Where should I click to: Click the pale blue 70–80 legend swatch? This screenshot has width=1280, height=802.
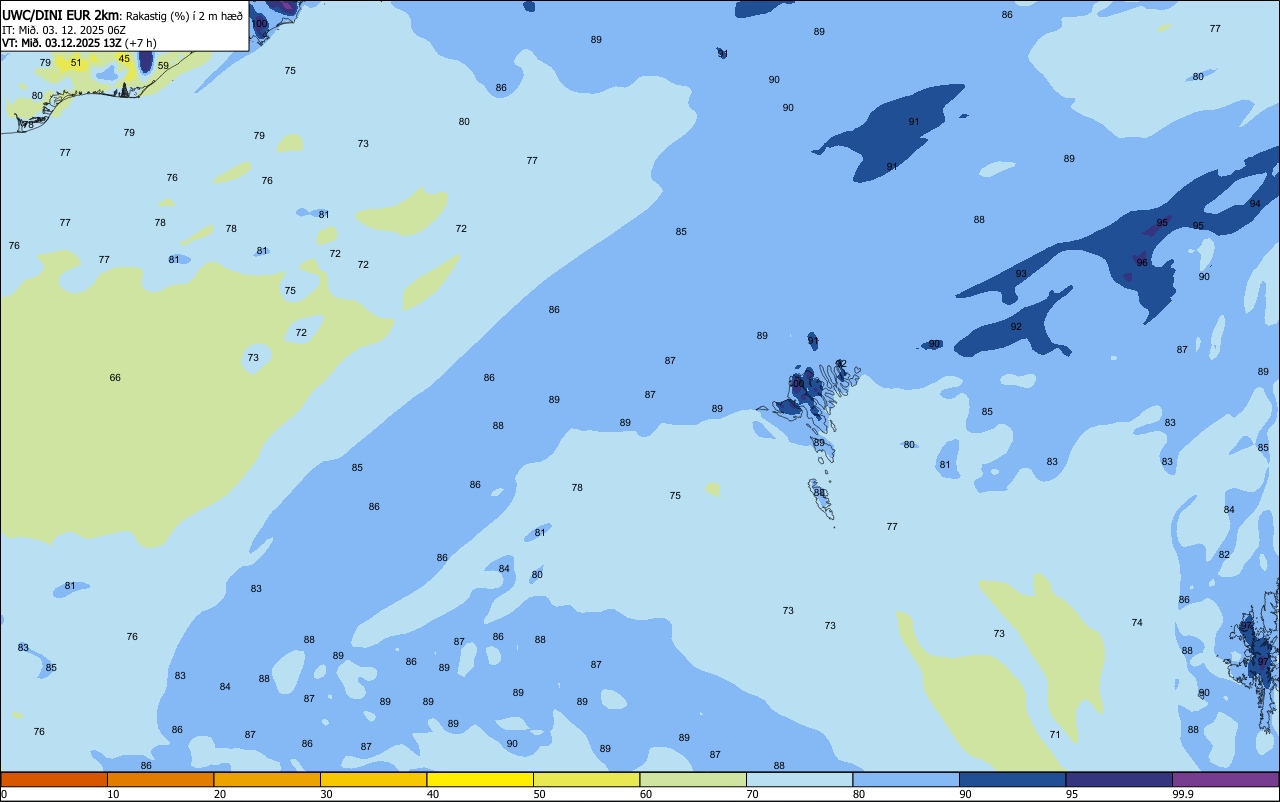click(x=799, y=779)
